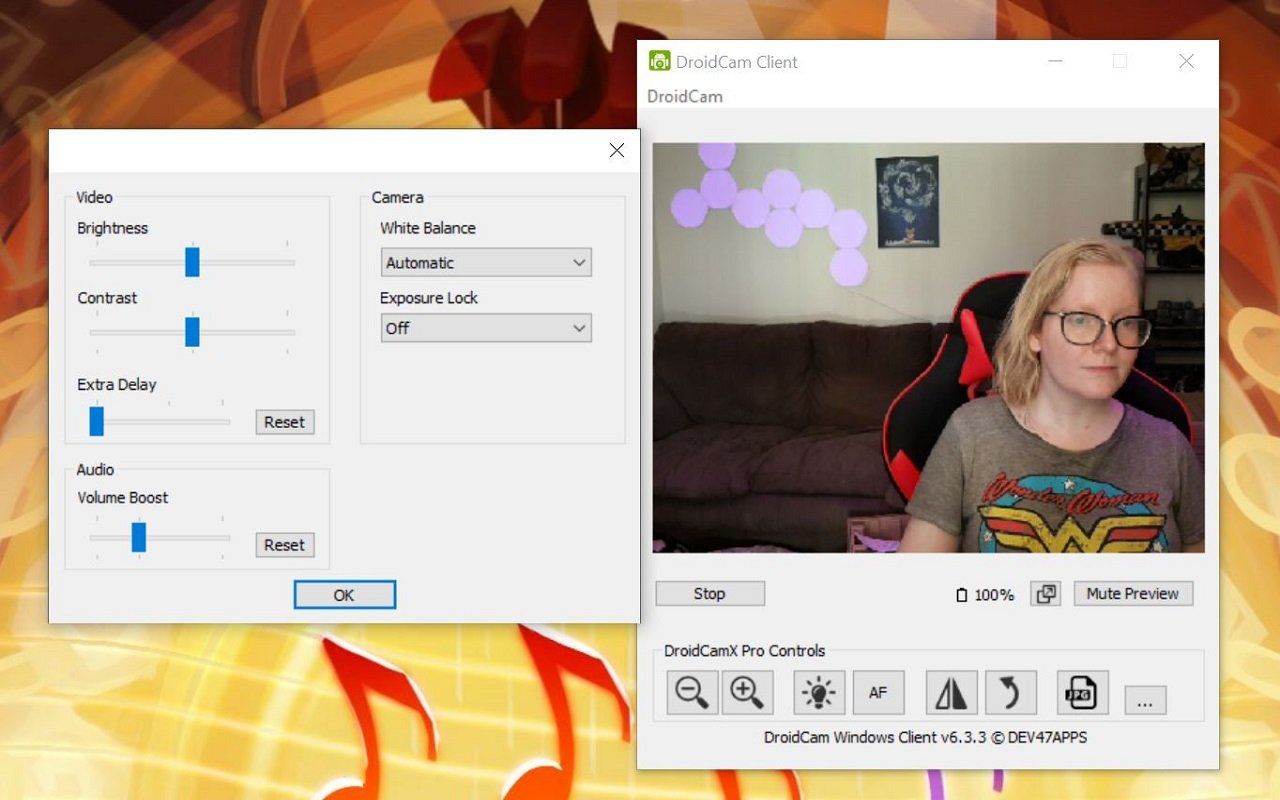Screen dimensions: 1280x800
Task: Click the Mute Preview button
Action: [1133, 594]
